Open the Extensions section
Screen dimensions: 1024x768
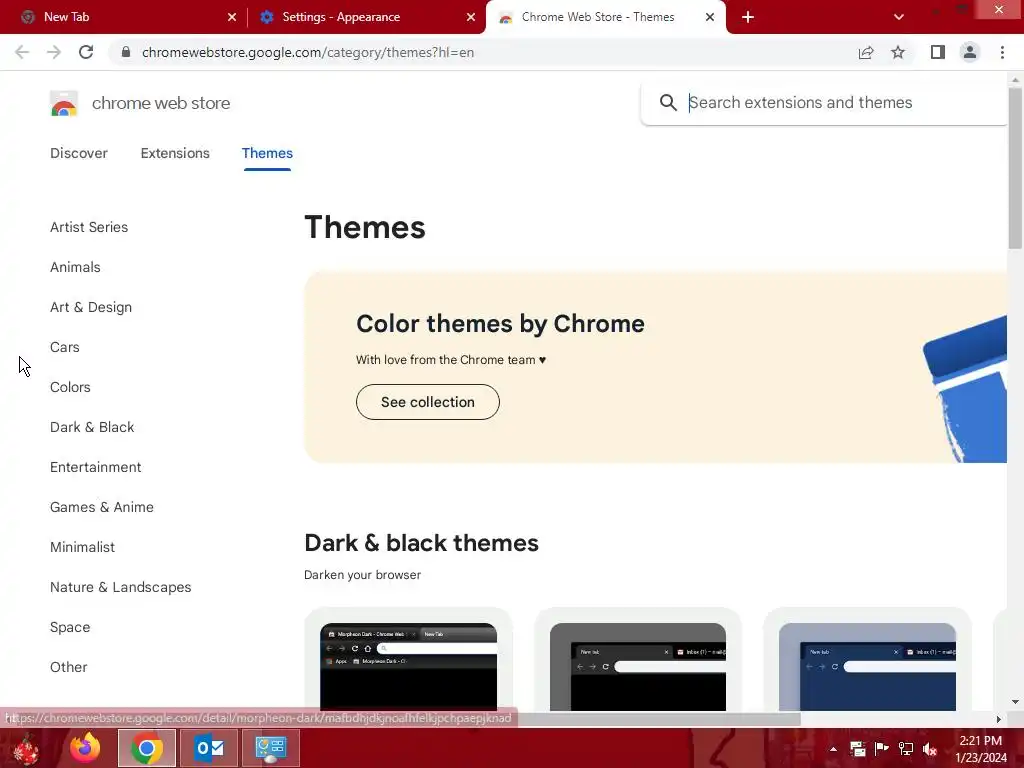(175, 153)
